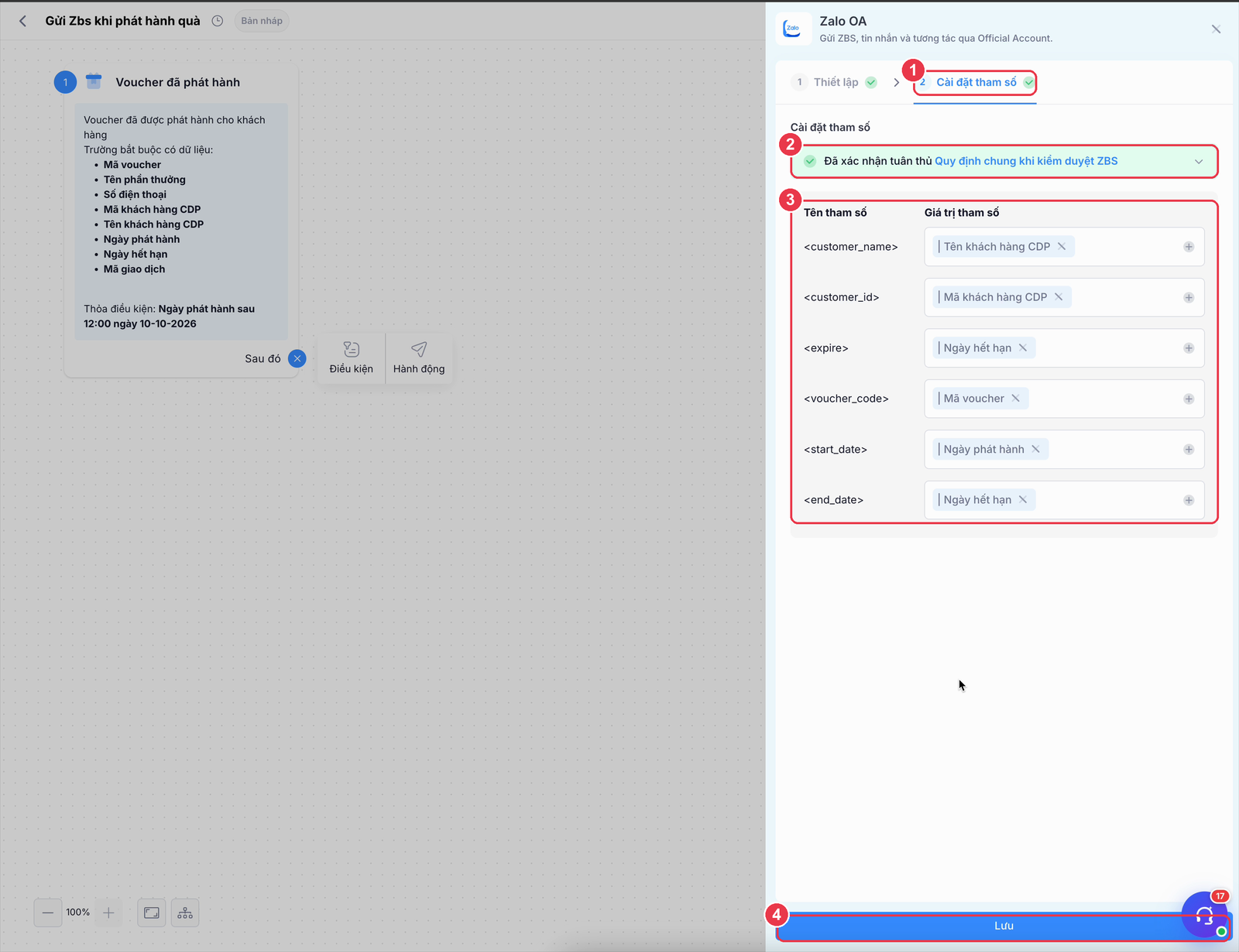The width and height of the screenshot is (1239, 952).
Task: Add a value to customer_name parameter
Action: click(x=1189, y=247)
